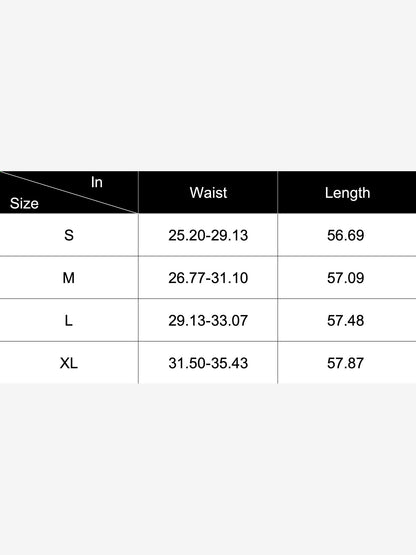
Task: Select the Size label in header
Action: tap(24, 204)
